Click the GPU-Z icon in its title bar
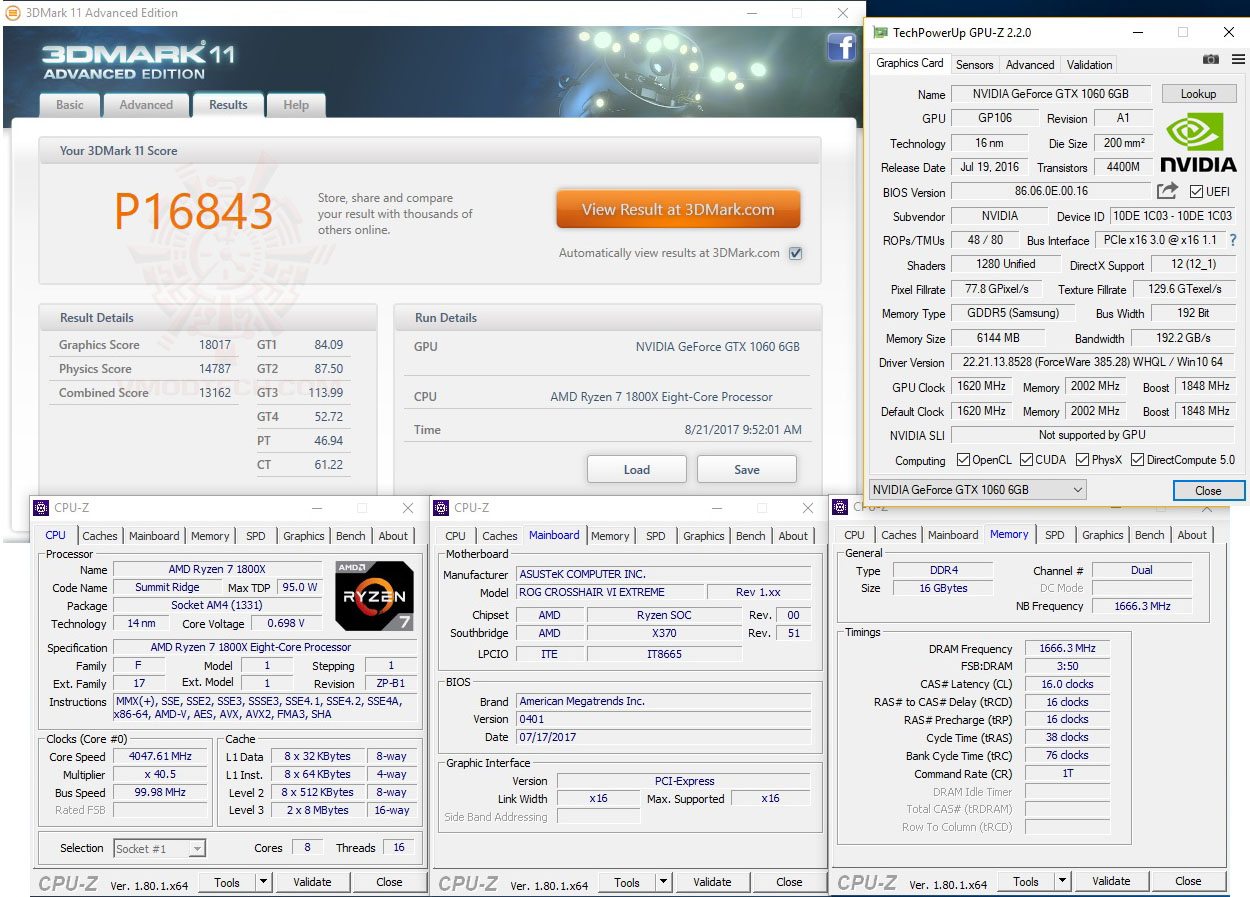 coord(878,31)
